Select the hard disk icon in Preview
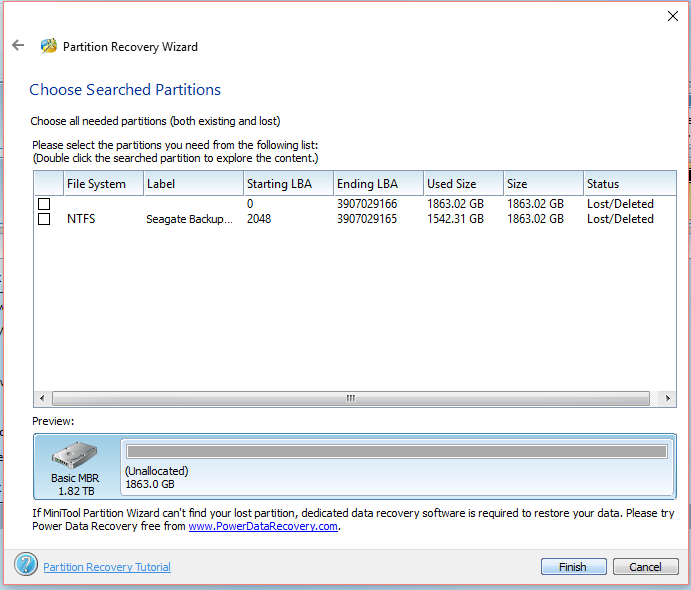Image resolution: width=691 pixels, height=590 pixels. pyautogui.click(x=74, y=455)
